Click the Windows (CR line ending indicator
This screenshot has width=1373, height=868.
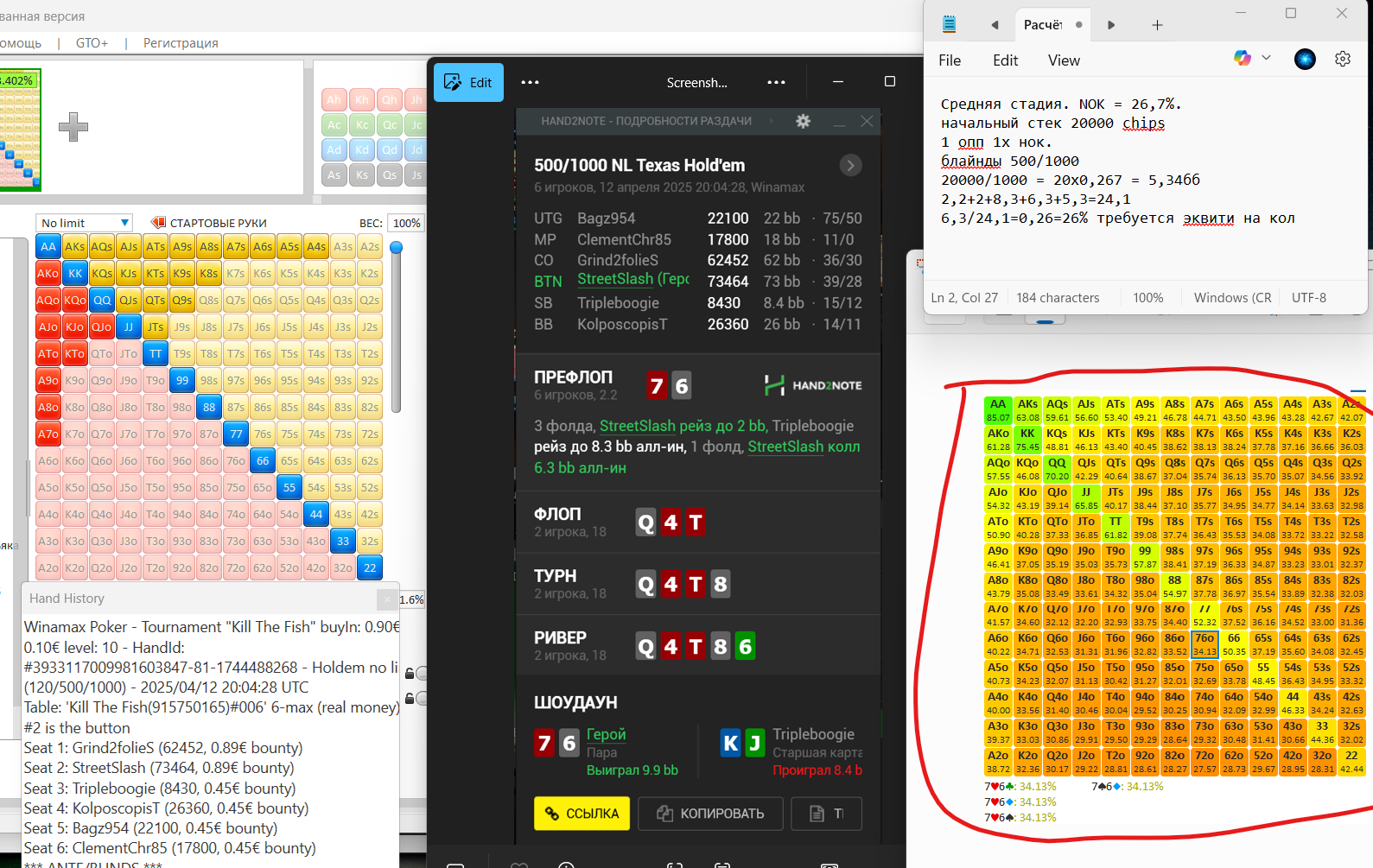pyautogui.click(x=1232, y=298)
